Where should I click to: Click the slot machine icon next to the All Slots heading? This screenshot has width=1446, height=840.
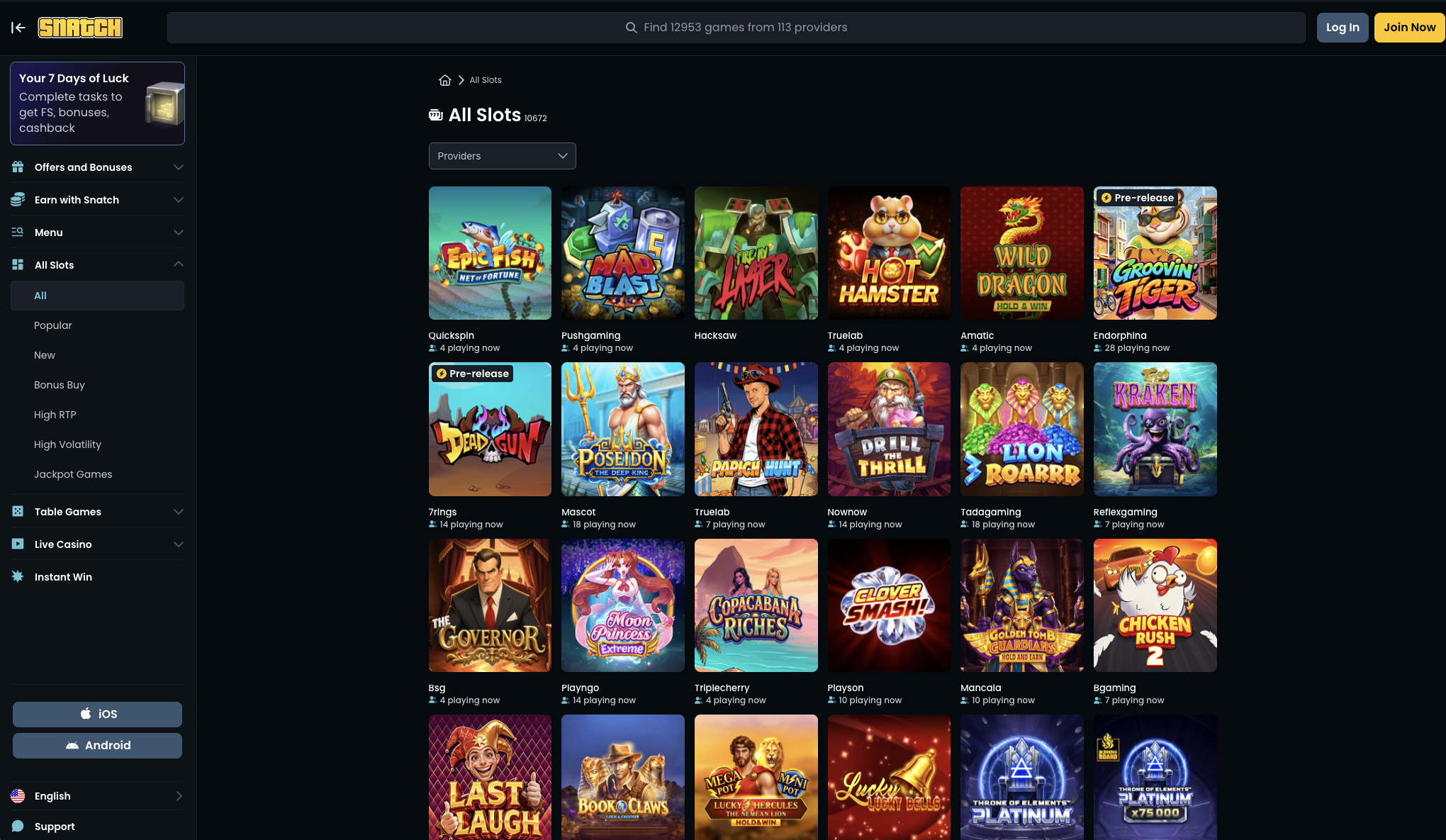click(x=436, y=115)
